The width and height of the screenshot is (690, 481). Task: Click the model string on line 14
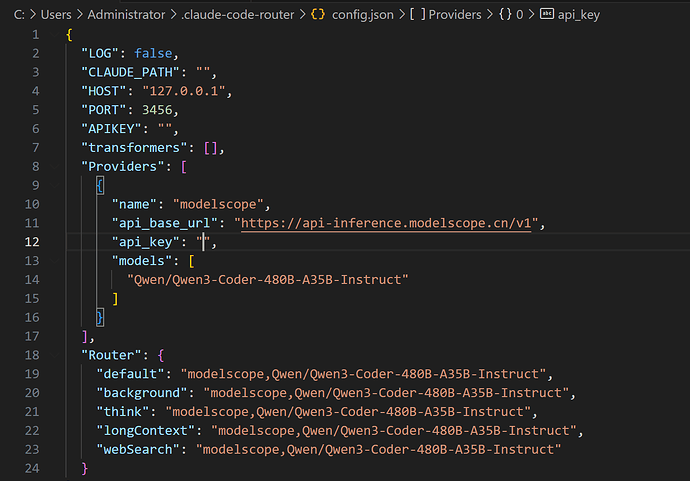[x=268, y=280]
